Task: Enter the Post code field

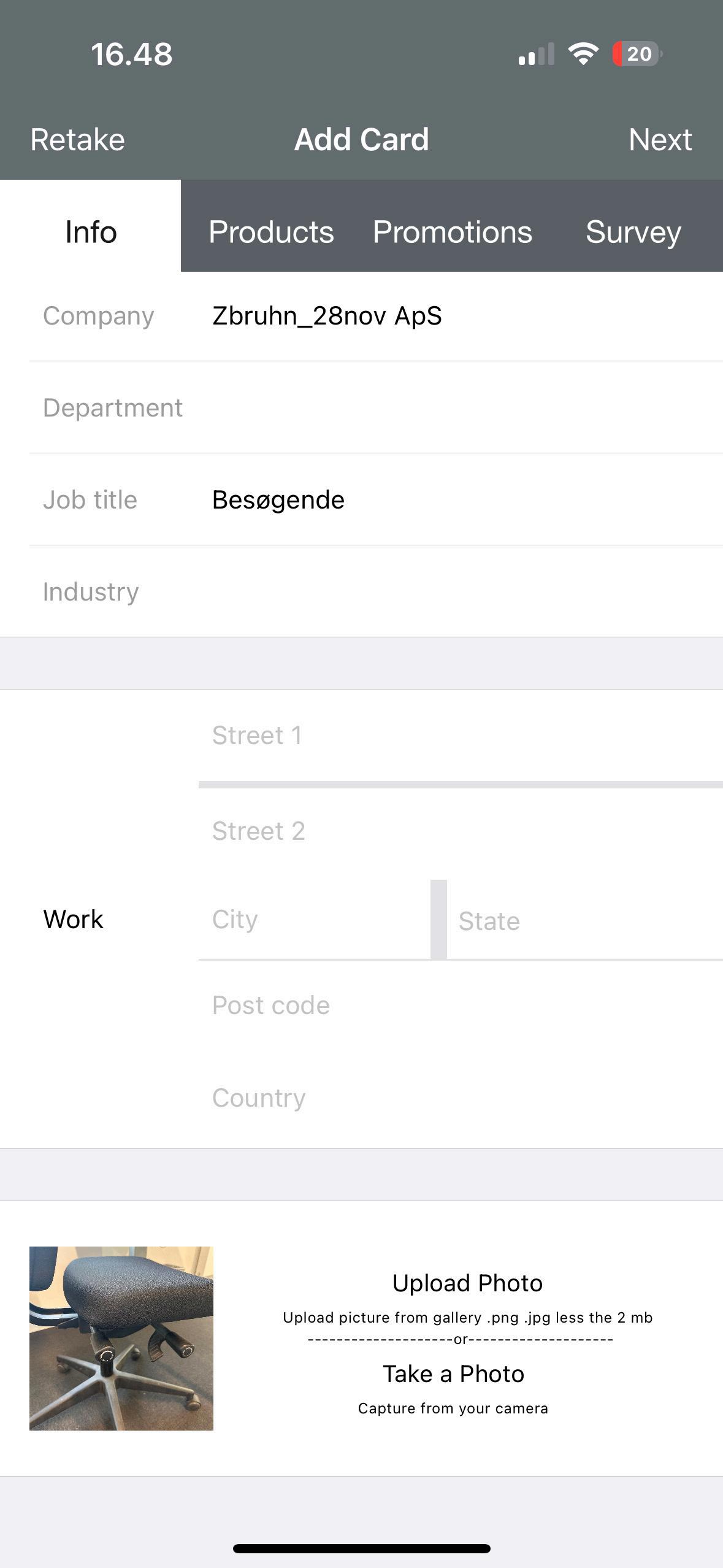Action: [460, 1005]
